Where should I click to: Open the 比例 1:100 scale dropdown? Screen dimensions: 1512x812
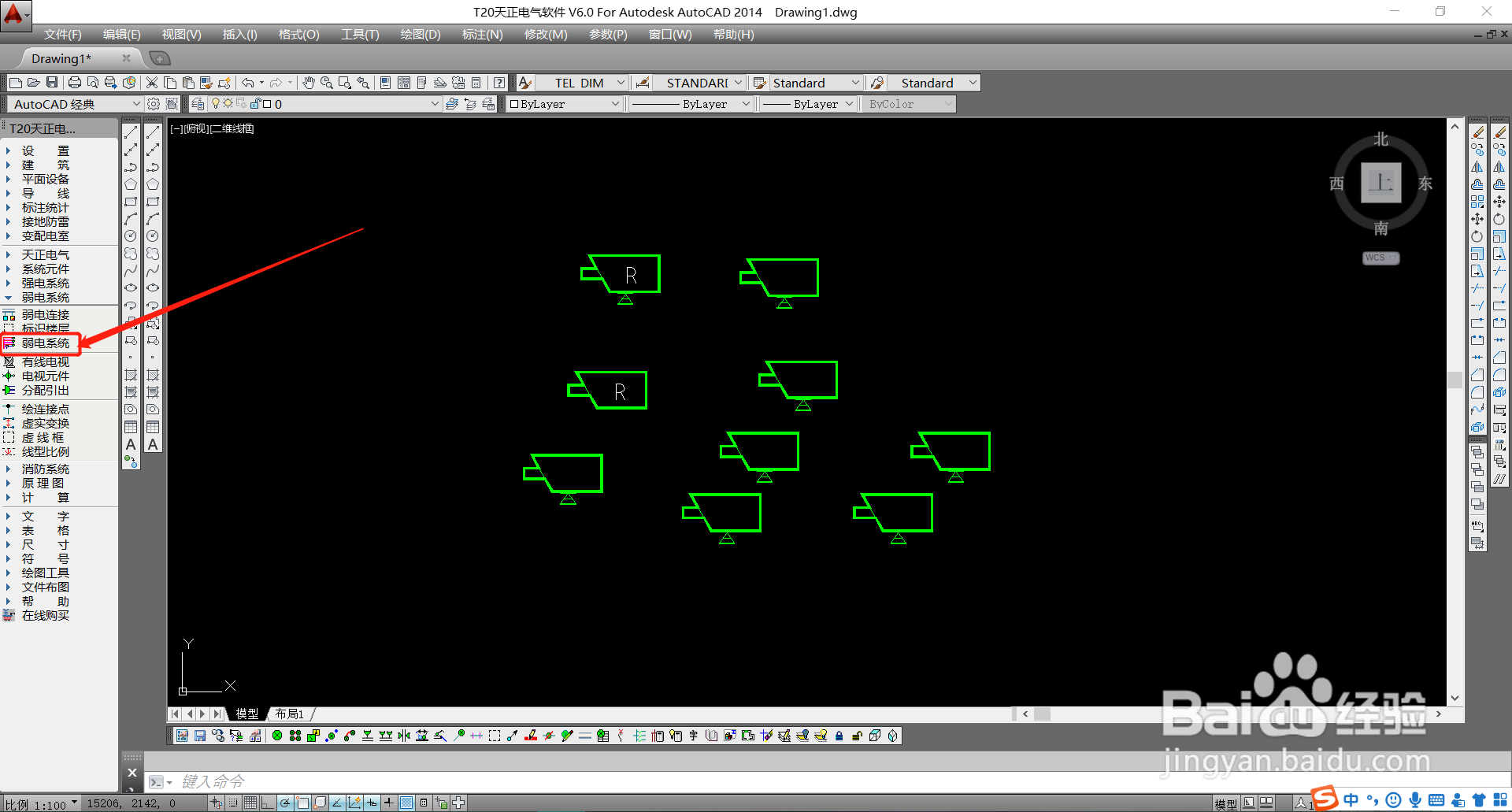coord(42,804)
